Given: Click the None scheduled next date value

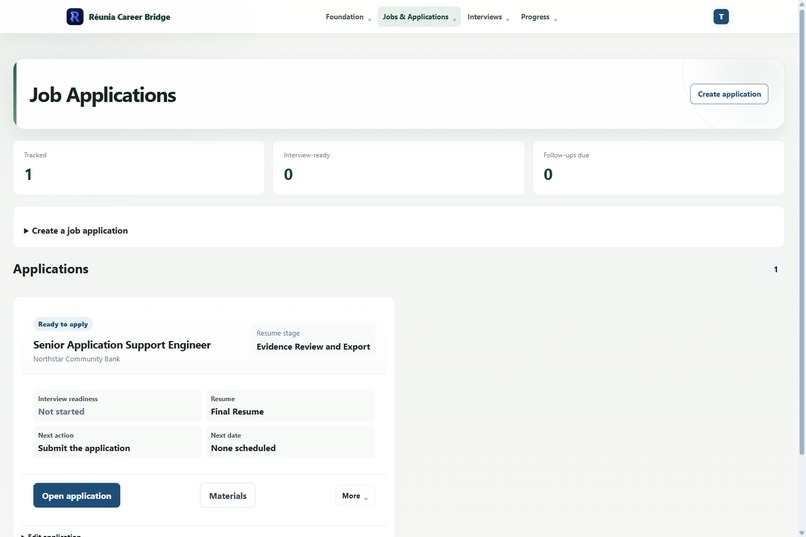Looking at the screenshot, I should (243, 448).
